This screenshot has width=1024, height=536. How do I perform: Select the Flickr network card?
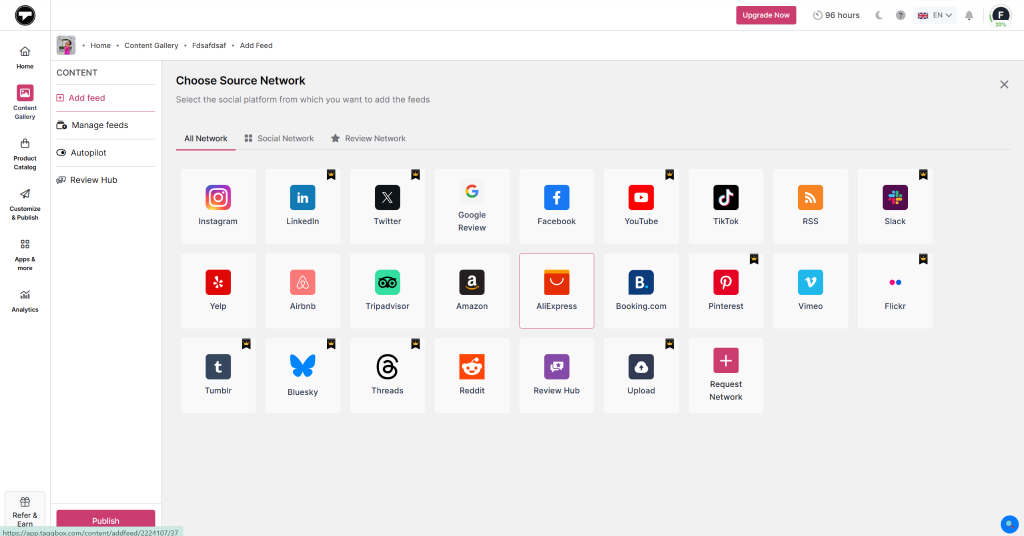(895, 291)
